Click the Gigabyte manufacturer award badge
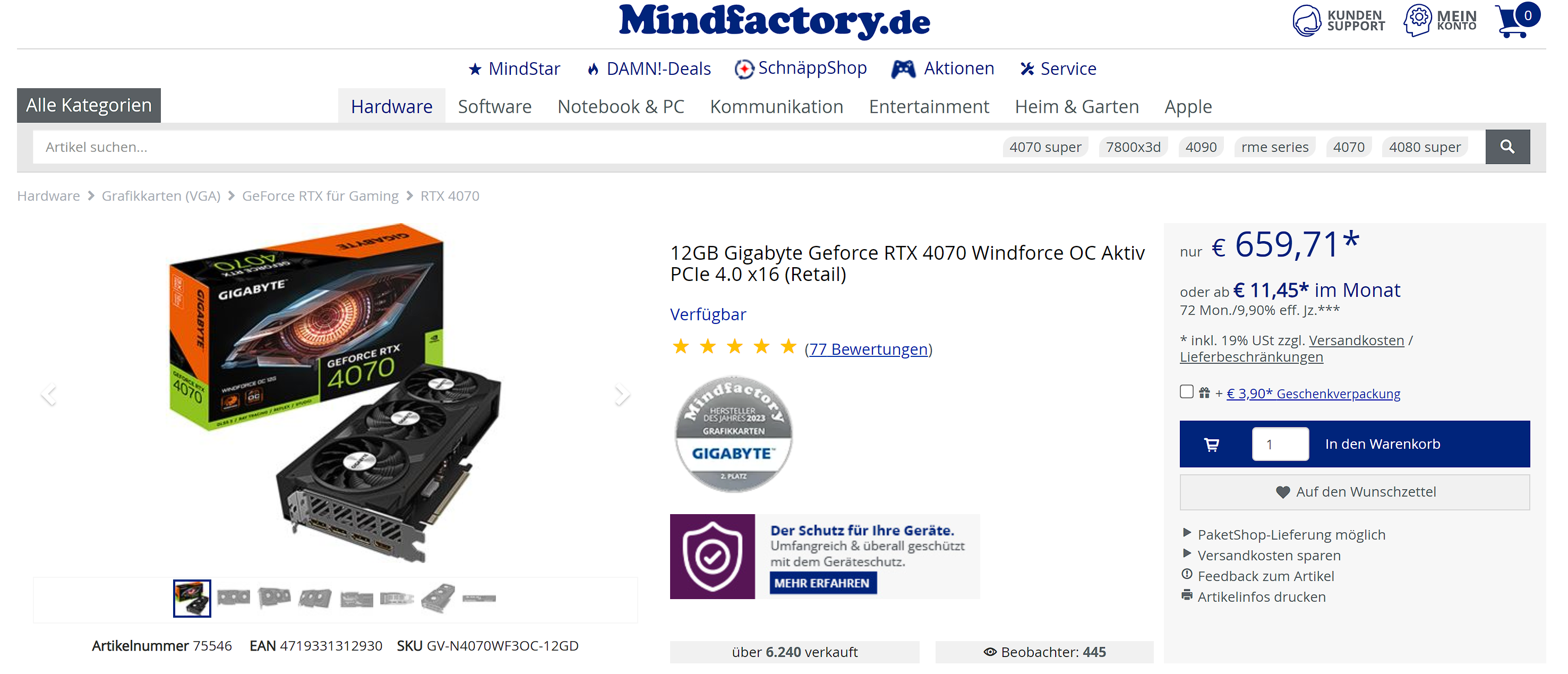The image size is (1568, 674). pyautogui.click(x=733, y=433)
